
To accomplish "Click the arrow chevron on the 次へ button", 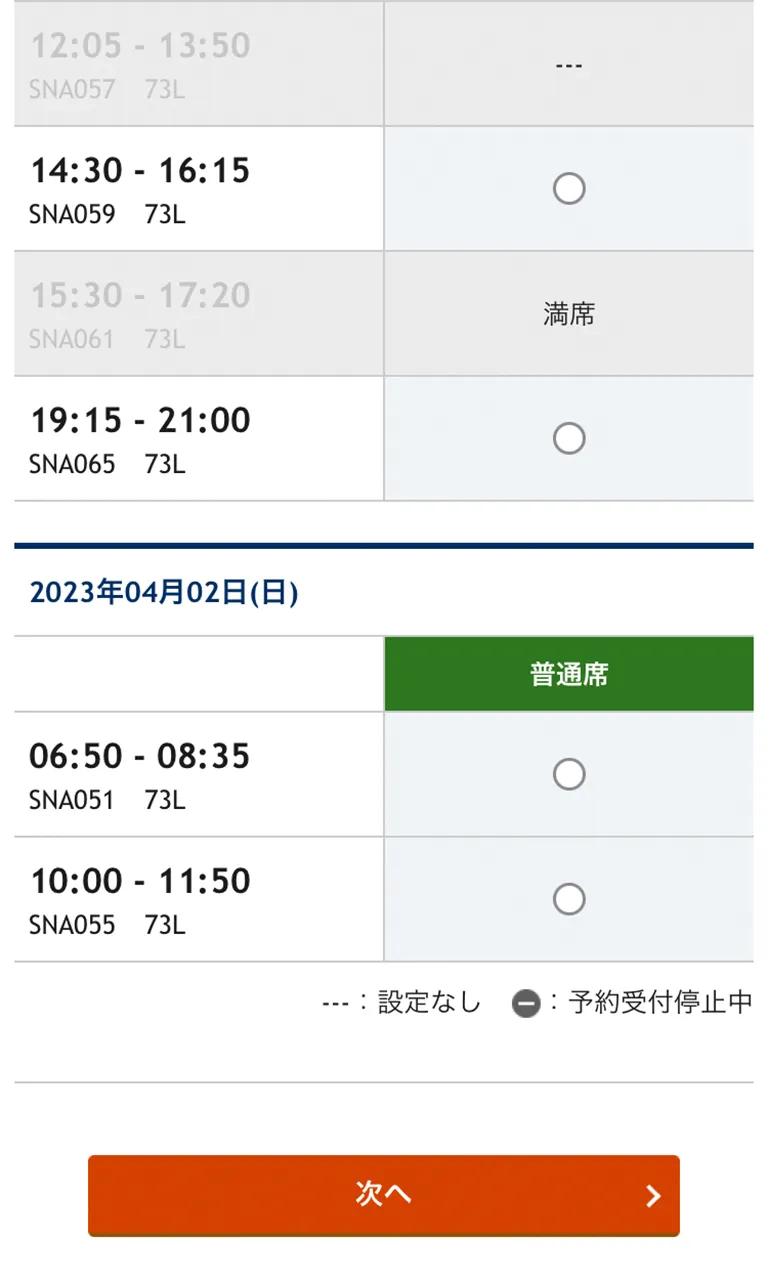I will [653, 1196].
